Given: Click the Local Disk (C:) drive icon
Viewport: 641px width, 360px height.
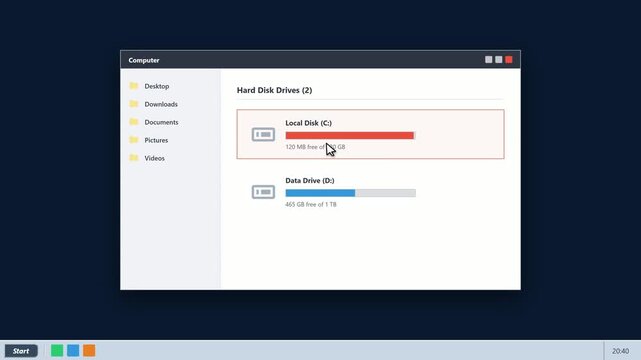Looking at the screenshot, I should pyautogui.click(x=263, y=134).
